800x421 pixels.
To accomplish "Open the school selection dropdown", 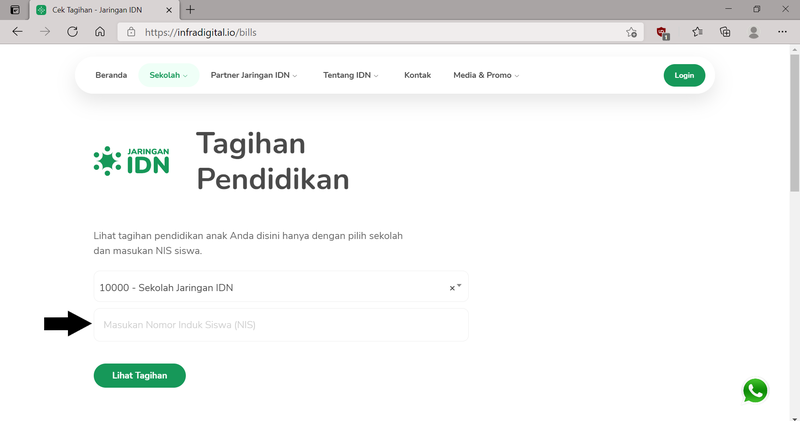I will coord(281,287).
